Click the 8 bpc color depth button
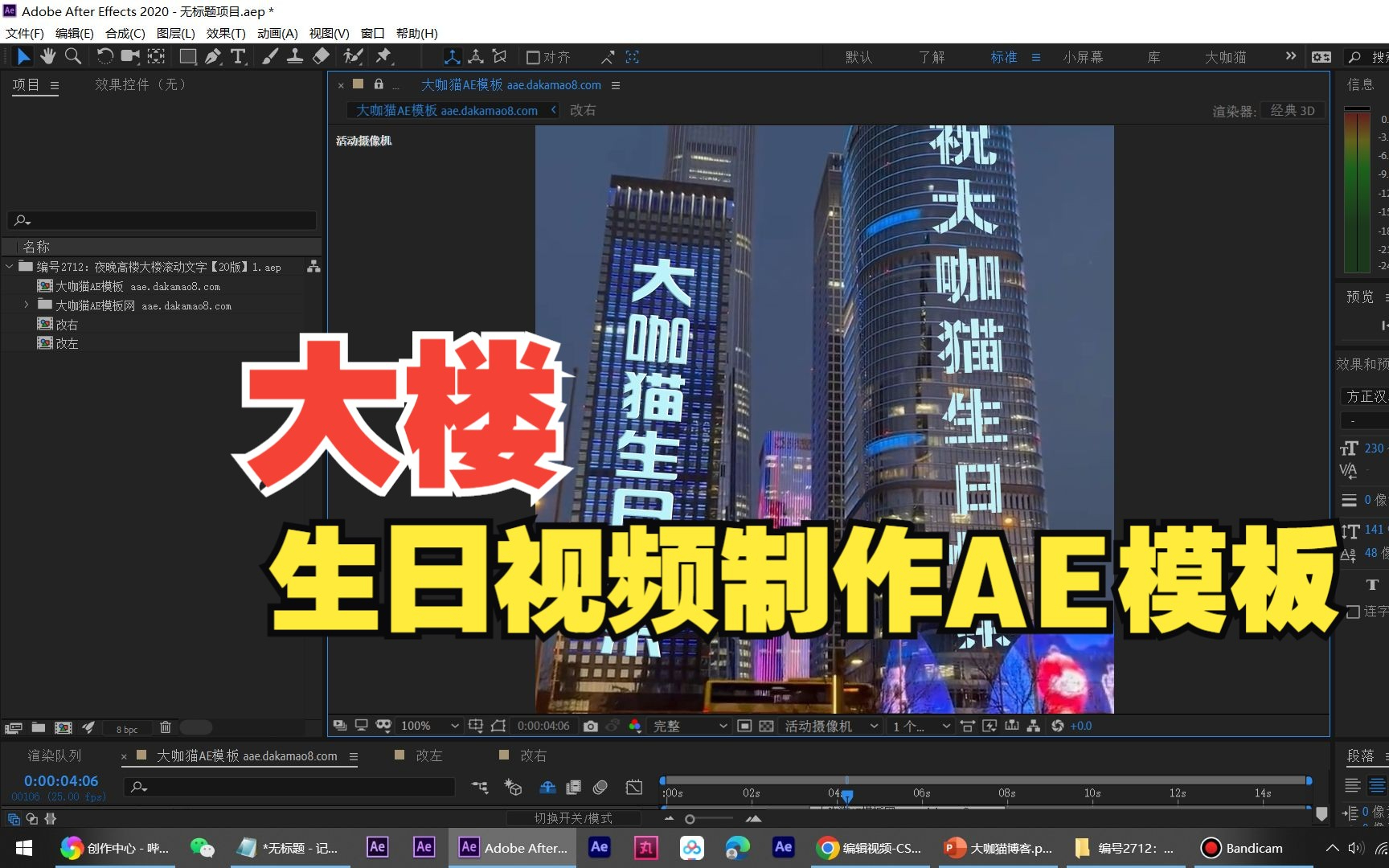1389x868 pixels. 127,729
